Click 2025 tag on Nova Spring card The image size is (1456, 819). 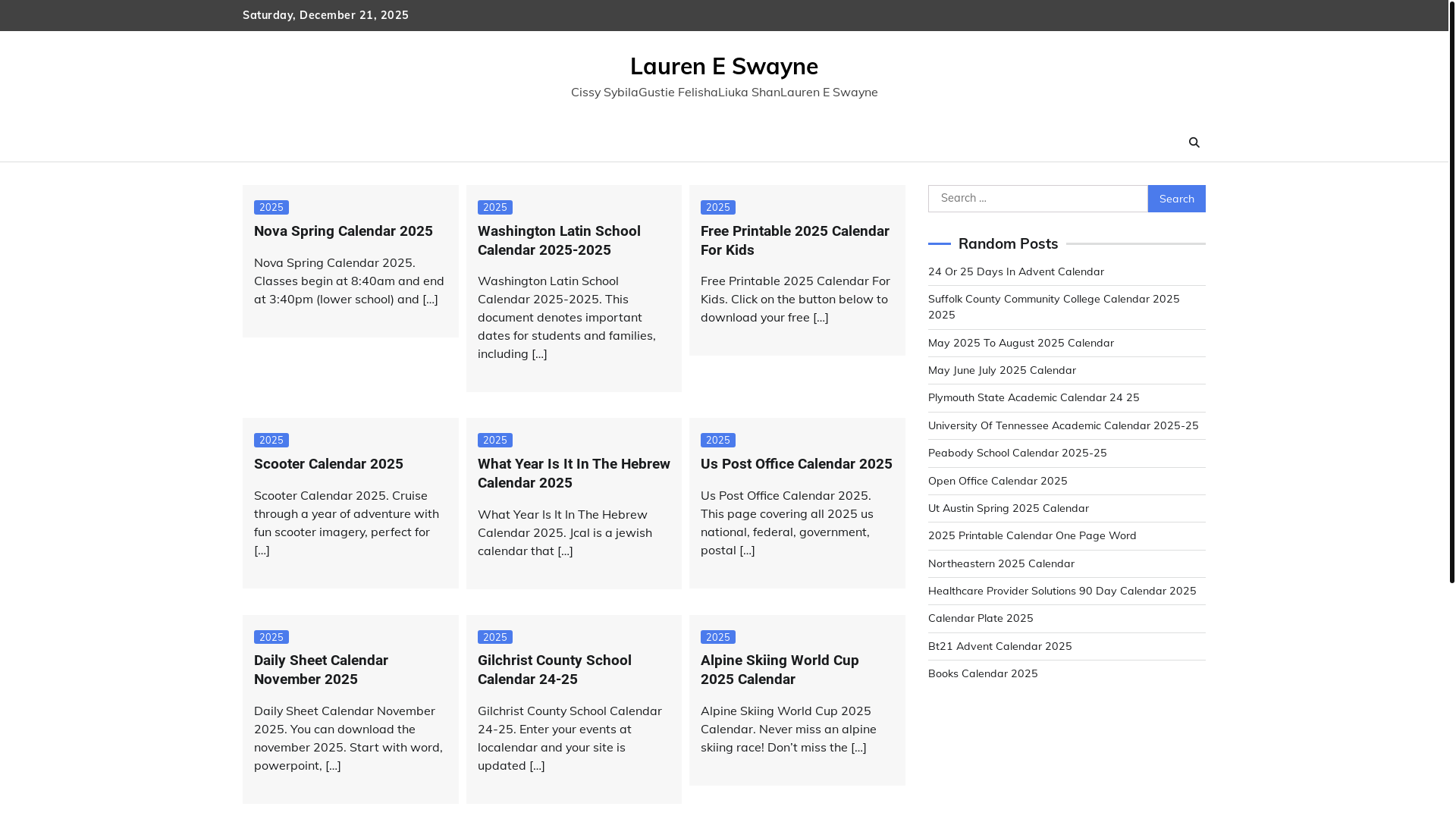point(271,207)
